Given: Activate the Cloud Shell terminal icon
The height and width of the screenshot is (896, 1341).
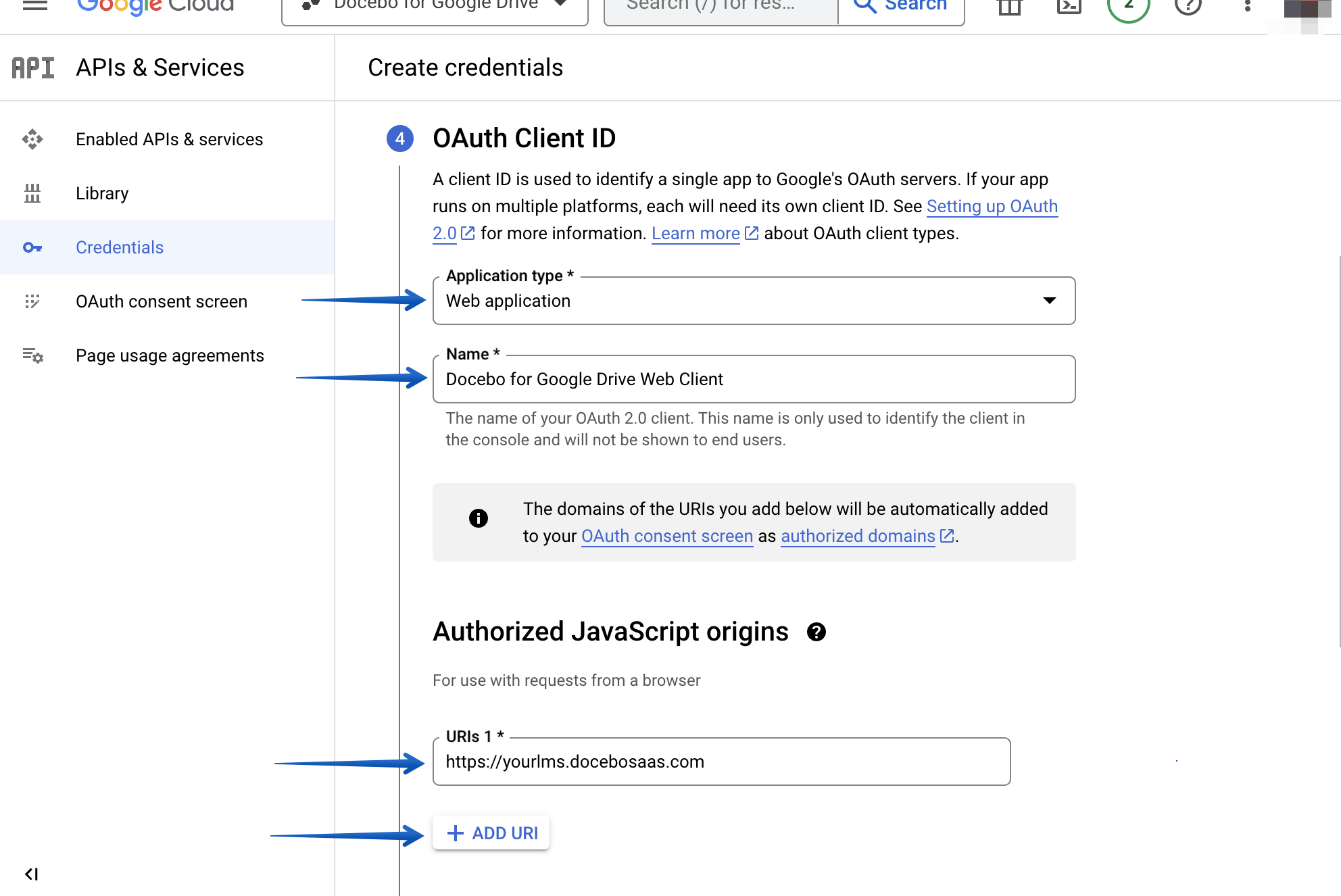Looking at the screenshot, I should click(x=1069, y=7).
